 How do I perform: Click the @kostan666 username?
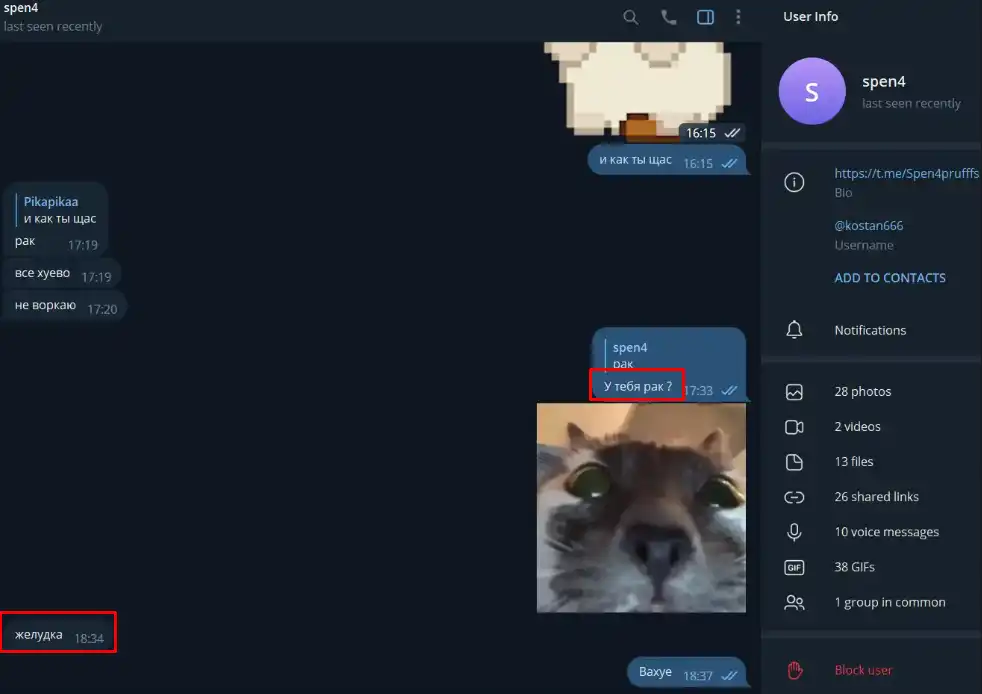tap(869, 225)
